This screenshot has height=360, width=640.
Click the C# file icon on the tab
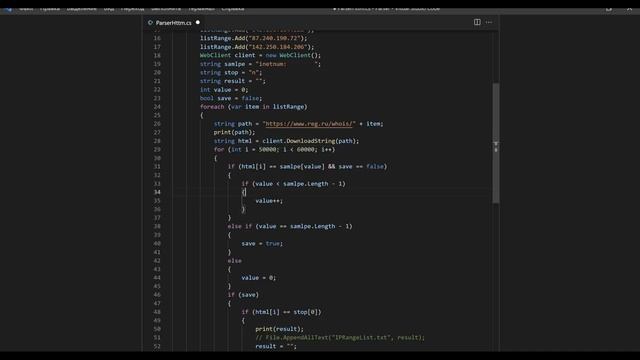150,23
